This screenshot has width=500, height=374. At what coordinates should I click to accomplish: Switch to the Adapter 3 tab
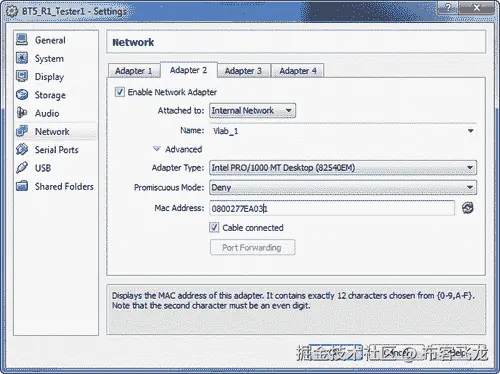click(243, 71)
